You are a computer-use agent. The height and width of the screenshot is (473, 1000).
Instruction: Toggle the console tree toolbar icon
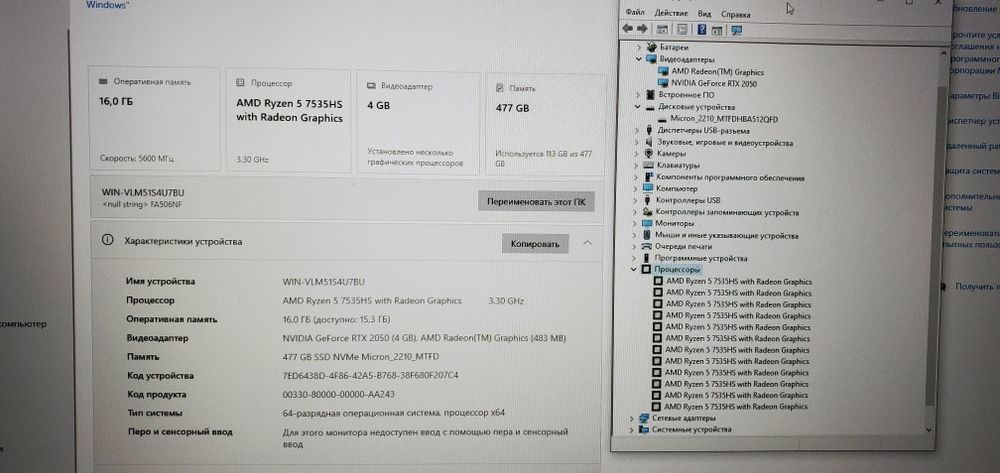(x=663, y=30)
